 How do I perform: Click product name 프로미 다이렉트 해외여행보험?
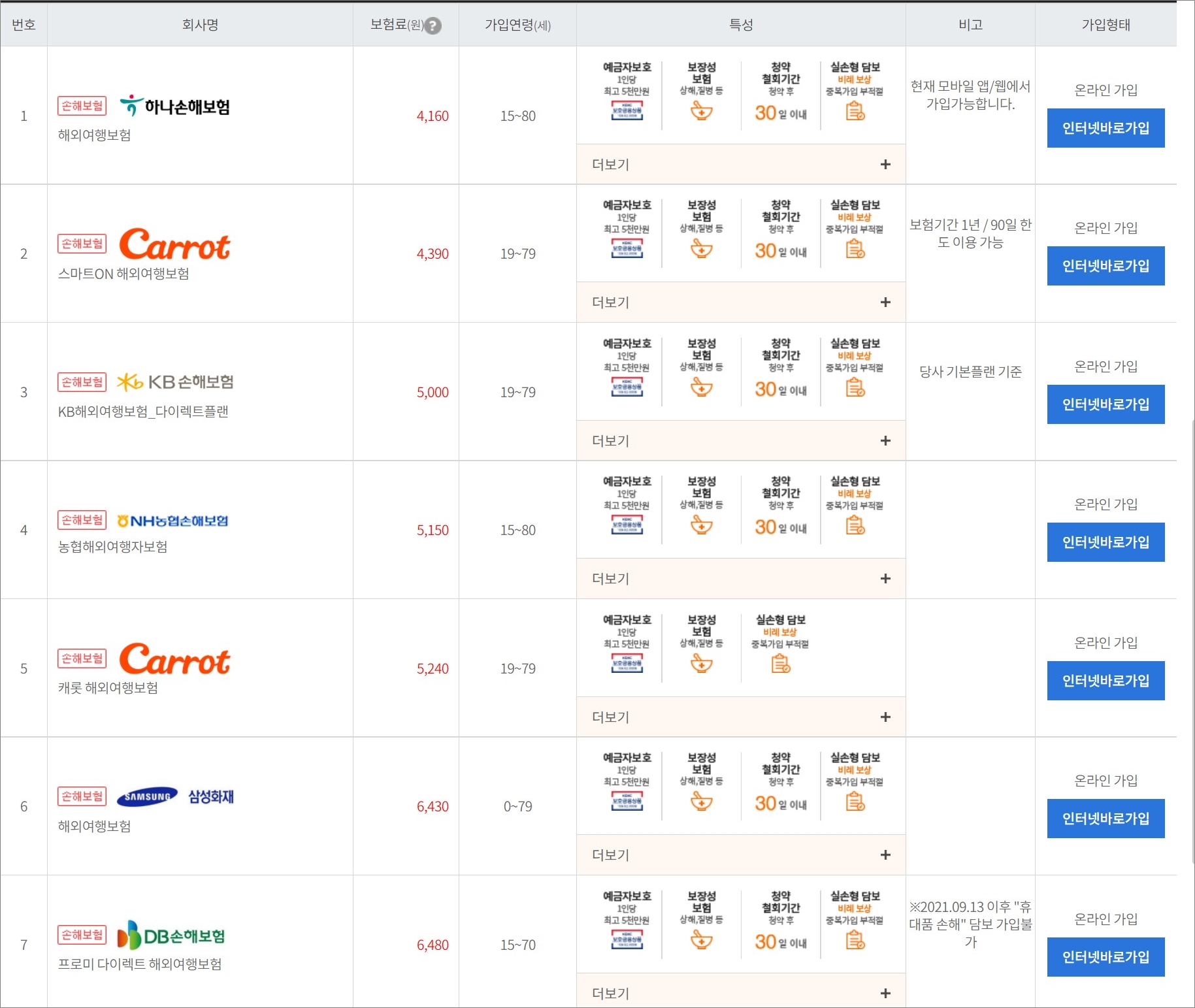(140, 964)
